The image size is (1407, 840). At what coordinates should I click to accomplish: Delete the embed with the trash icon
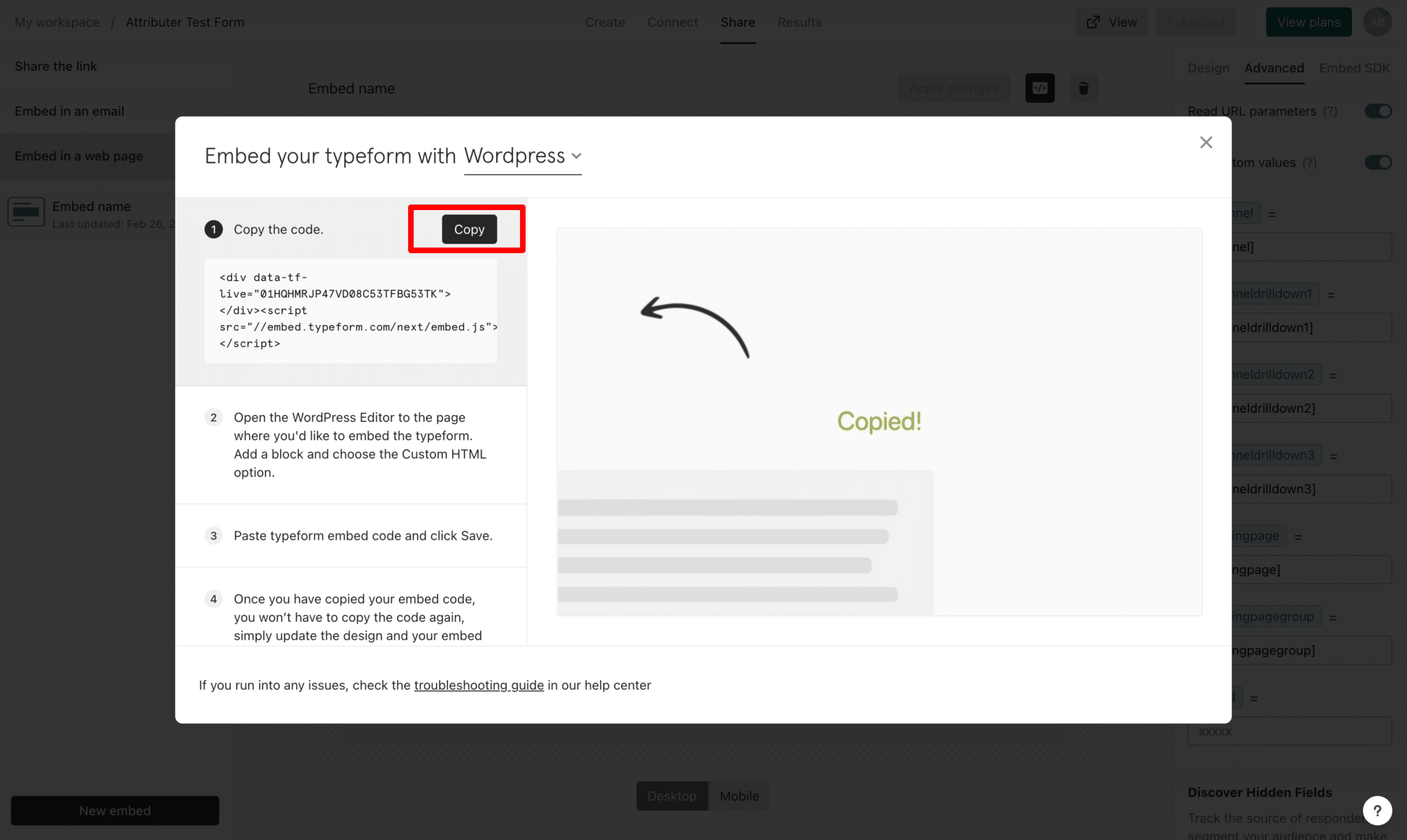[1083, 88]
